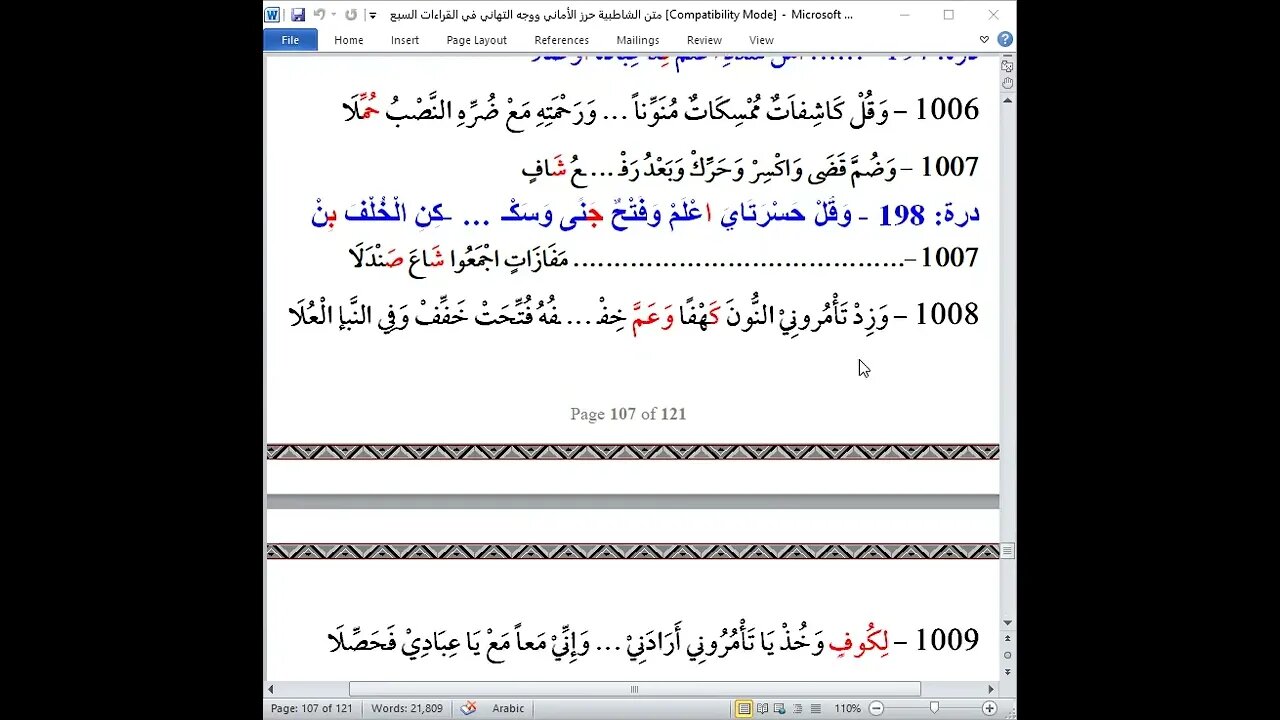Image resolution: width=1280 pixels, height=720 pixels.
Task: Click verse number 1008 in the document
Action: click(949, 314)
